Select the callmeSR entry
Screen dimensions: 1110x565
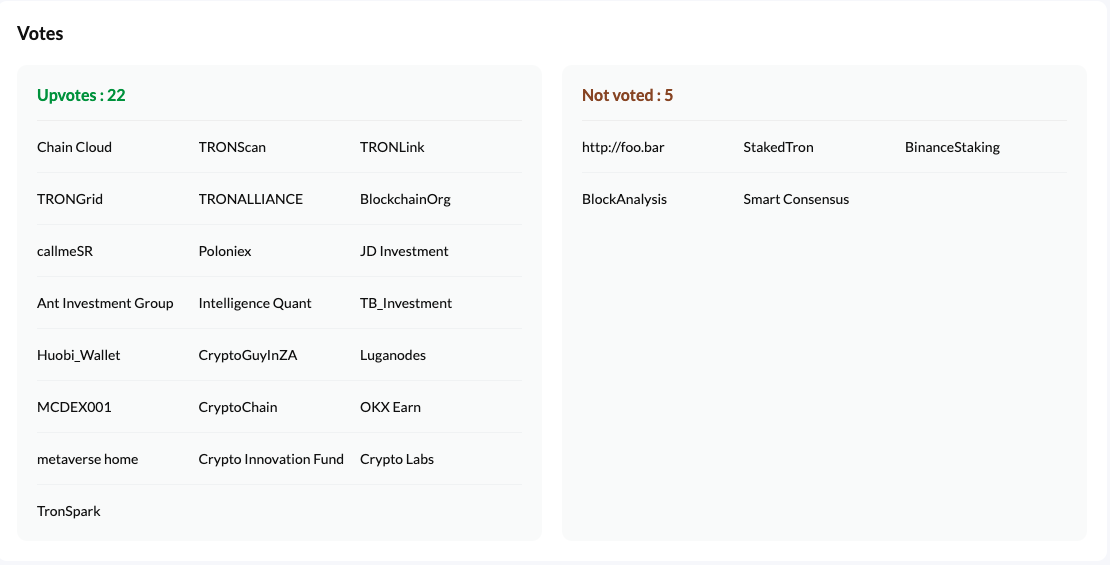click(65, 251)
